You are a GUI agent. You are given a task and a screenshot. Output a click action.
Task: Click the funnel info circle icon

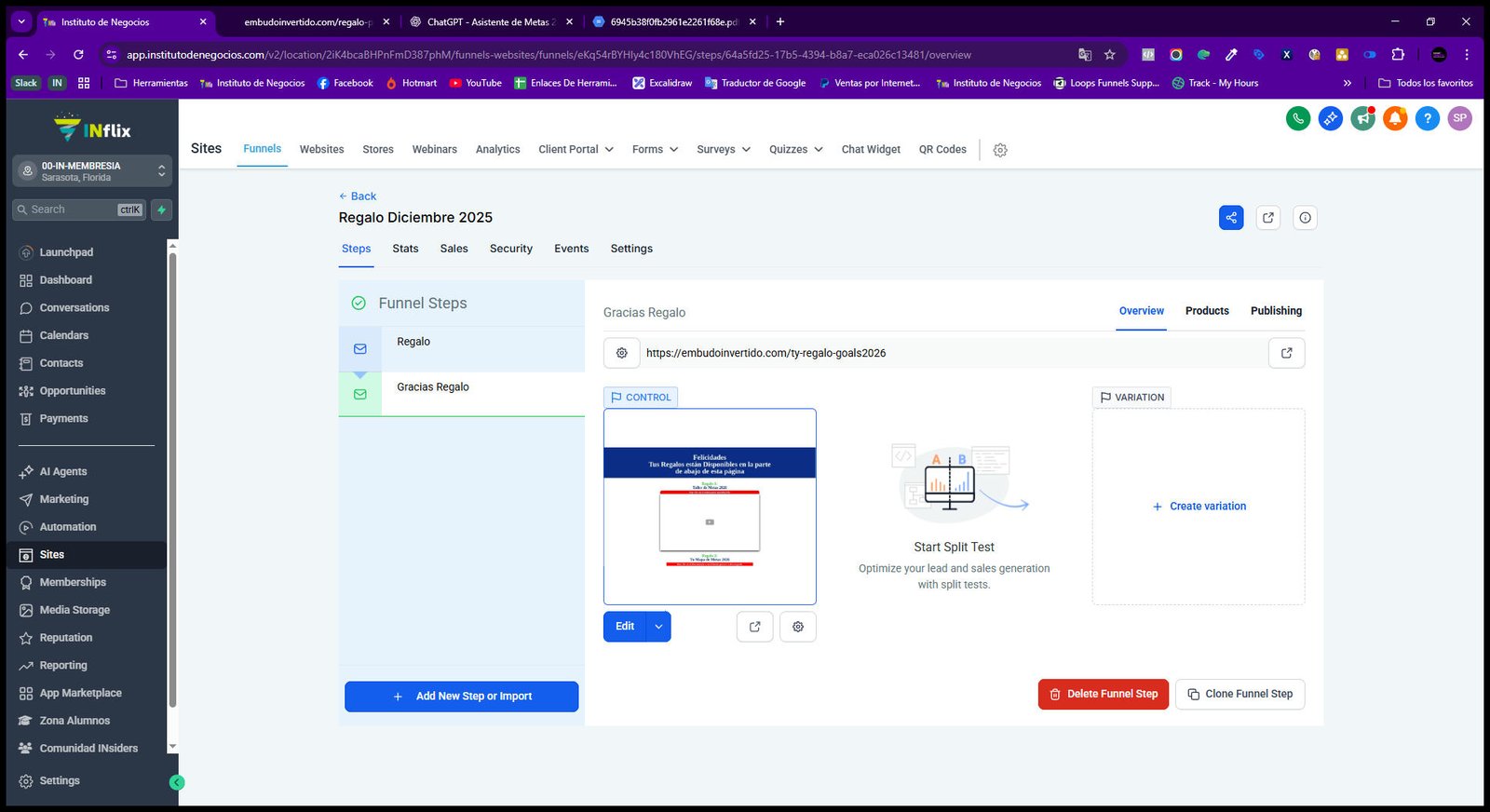pos(1306,218)
